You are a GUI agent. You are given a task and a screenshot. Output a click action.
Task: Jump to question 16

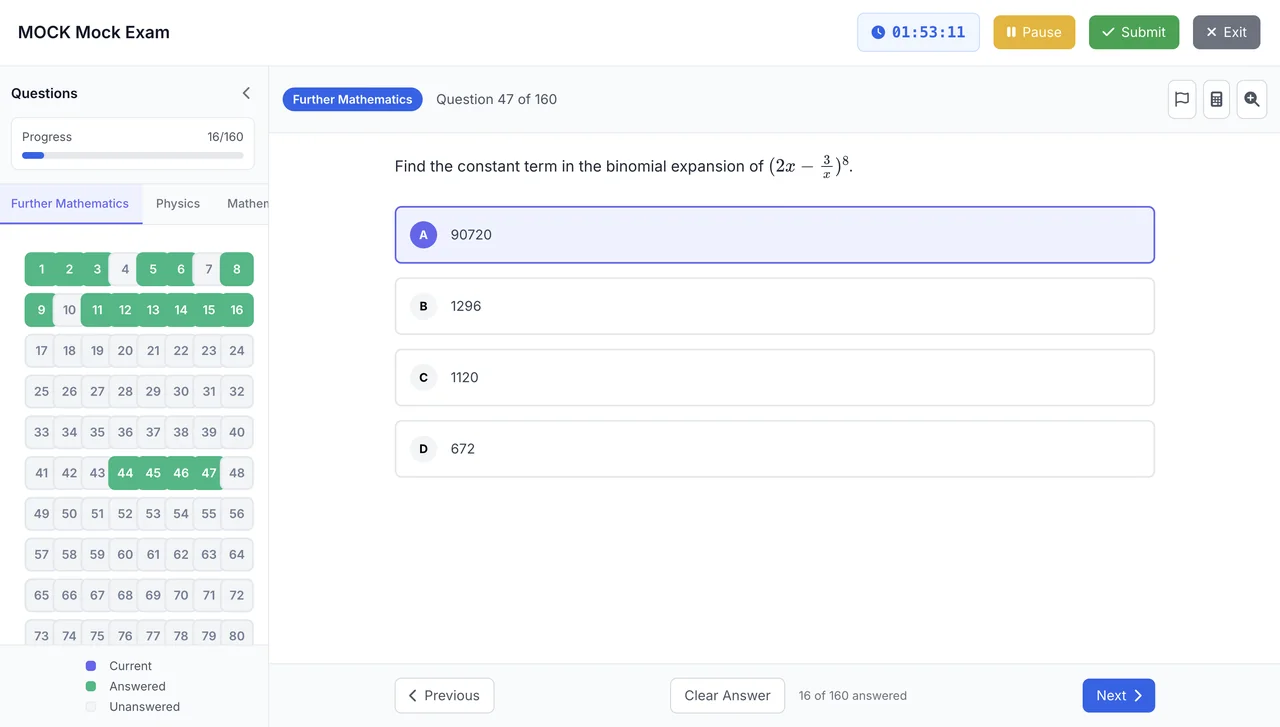(237, 310)
